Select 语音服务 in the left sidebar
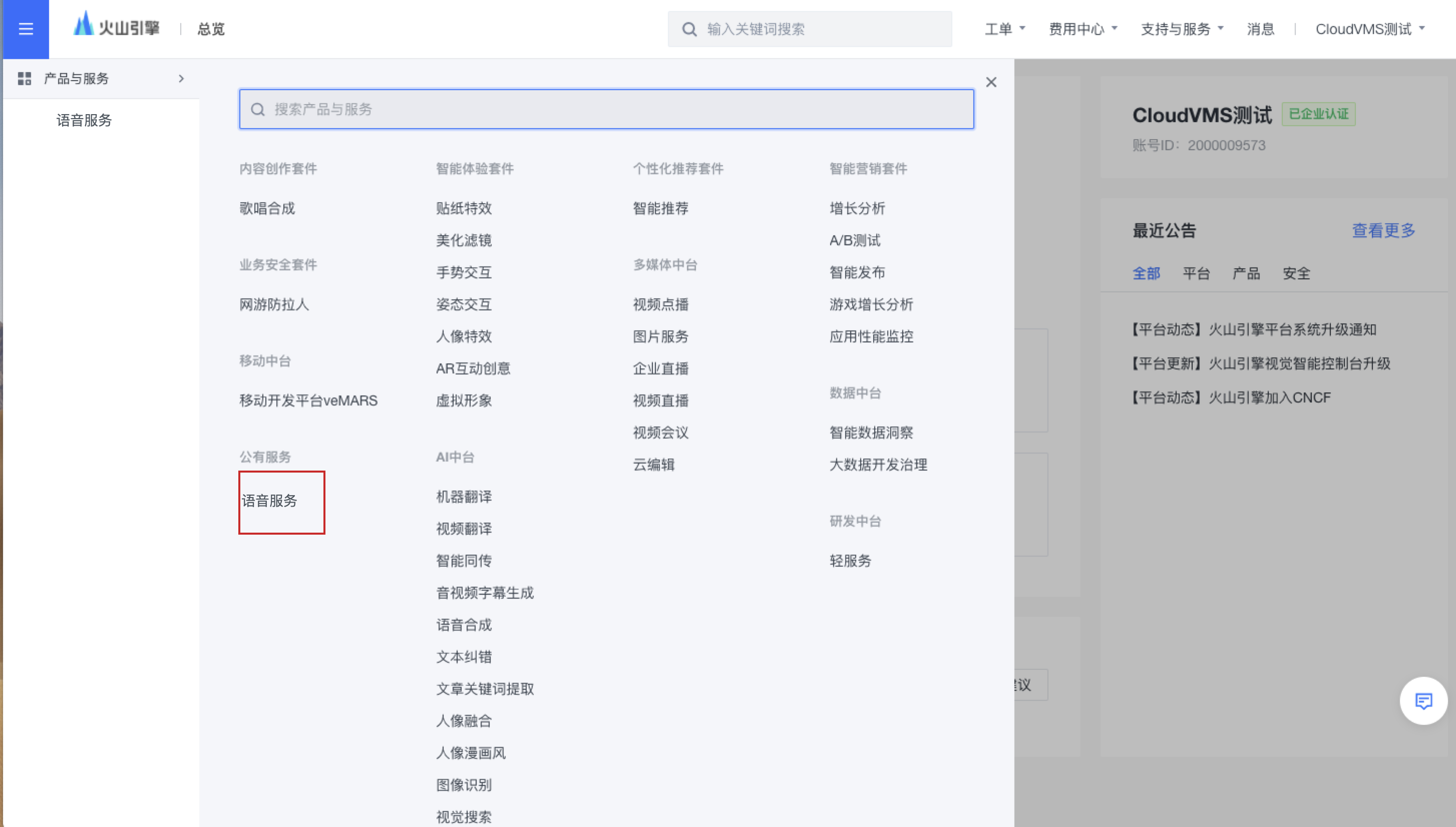Image resolution: width=1456 pixels, height=827 pixels. pos(84,121)
